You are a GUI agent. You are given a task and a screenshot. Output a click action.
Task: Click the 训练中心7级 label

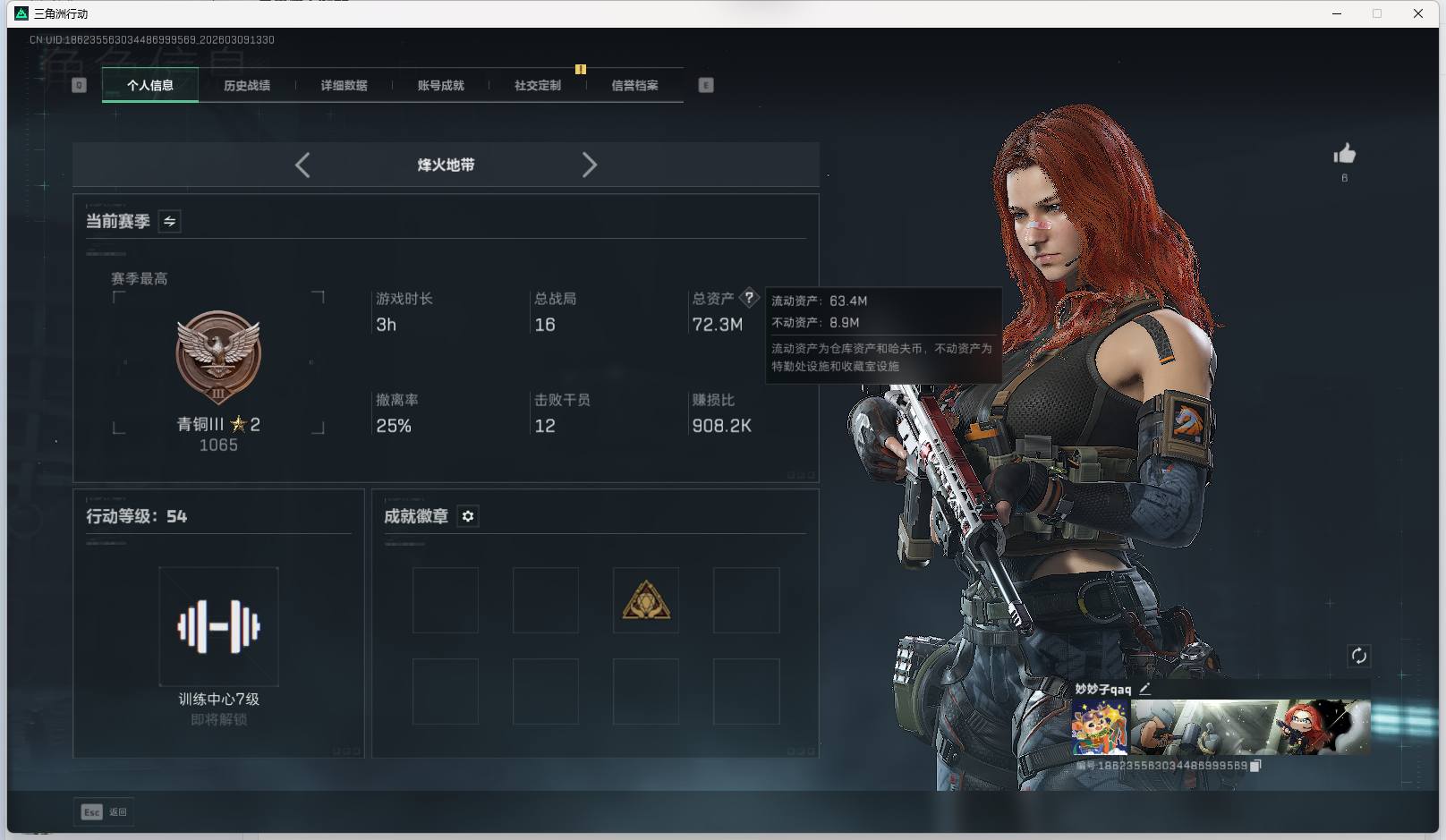(218, 700)
